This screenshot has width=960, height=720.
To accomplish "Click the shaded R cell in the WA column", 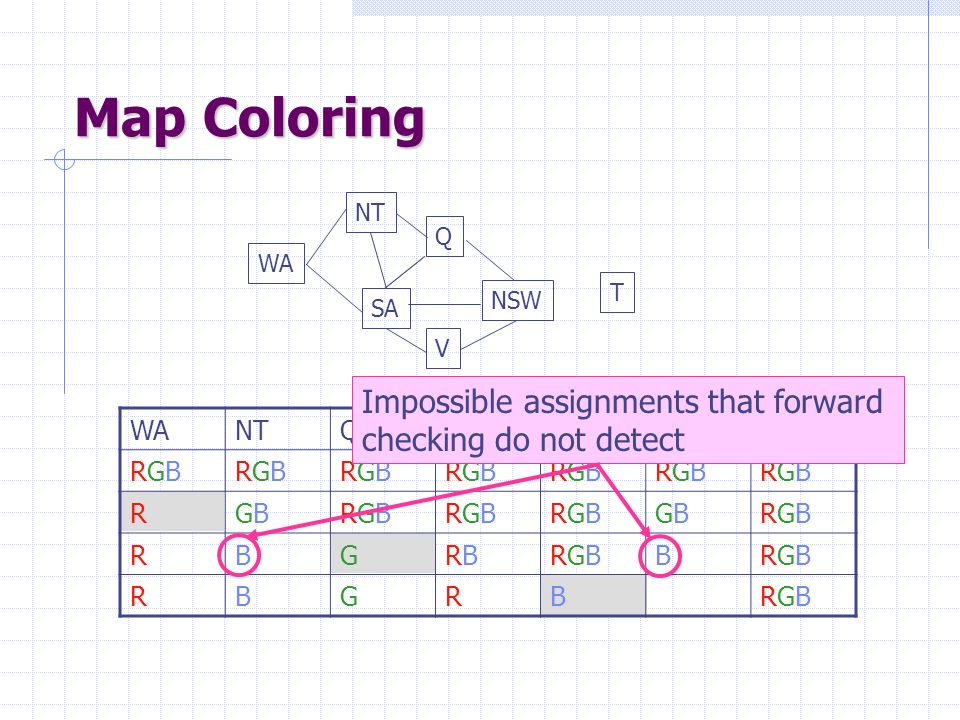I will [x=173, y=512].
